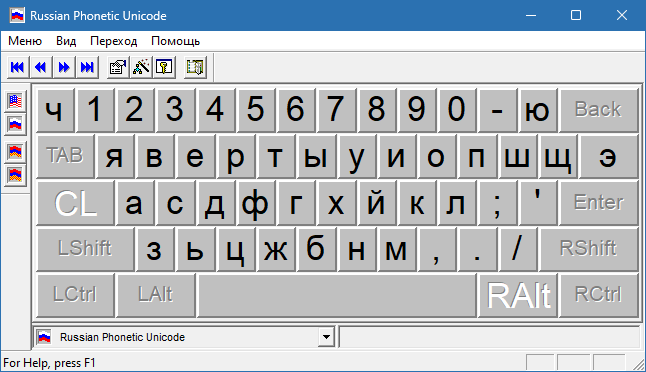The image size is (646, 372).
Task: Click the ь soft sign key
Action: click(195, 249)
